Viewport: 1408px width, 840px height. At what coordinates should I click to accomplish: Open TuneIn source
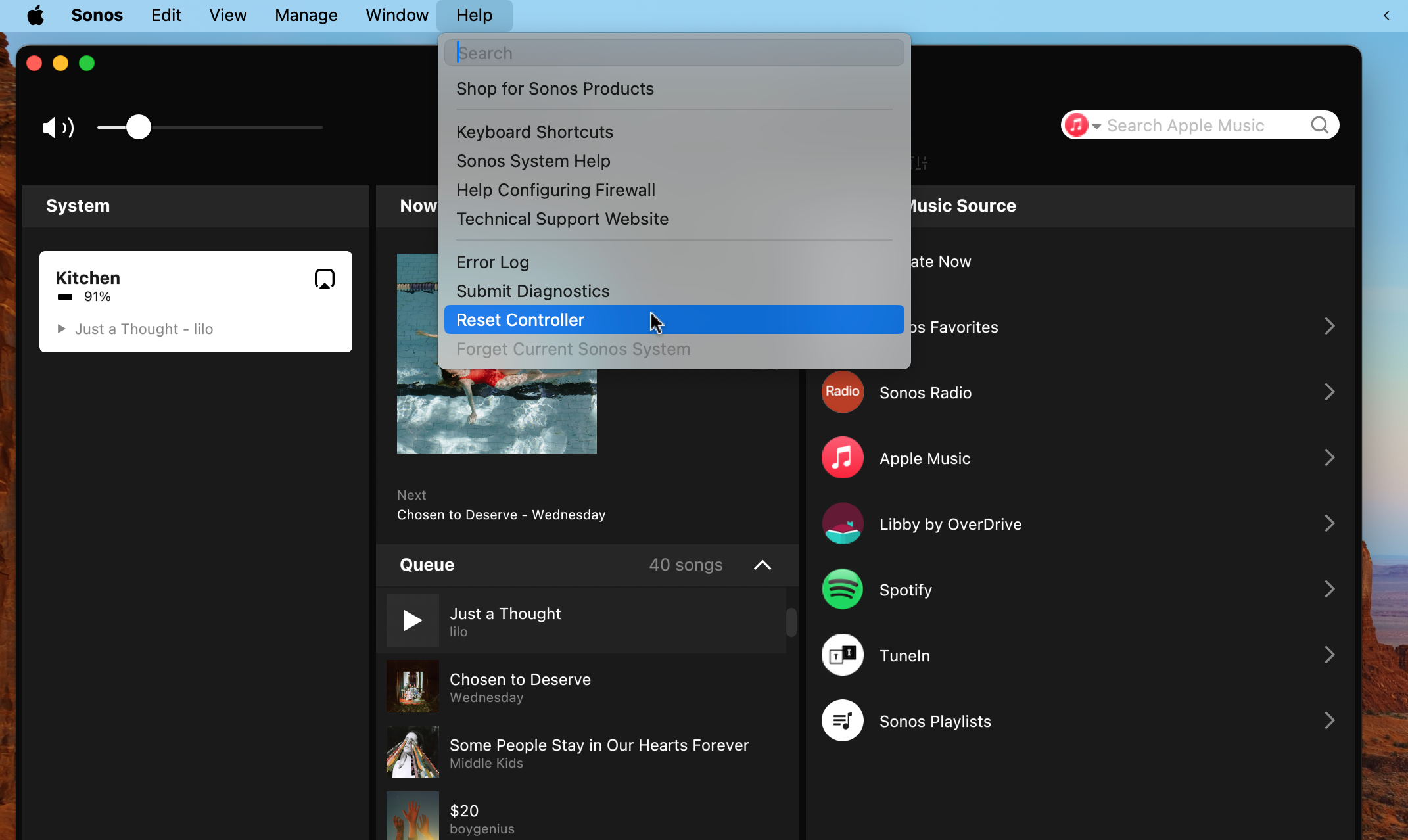tap(904, 655)
